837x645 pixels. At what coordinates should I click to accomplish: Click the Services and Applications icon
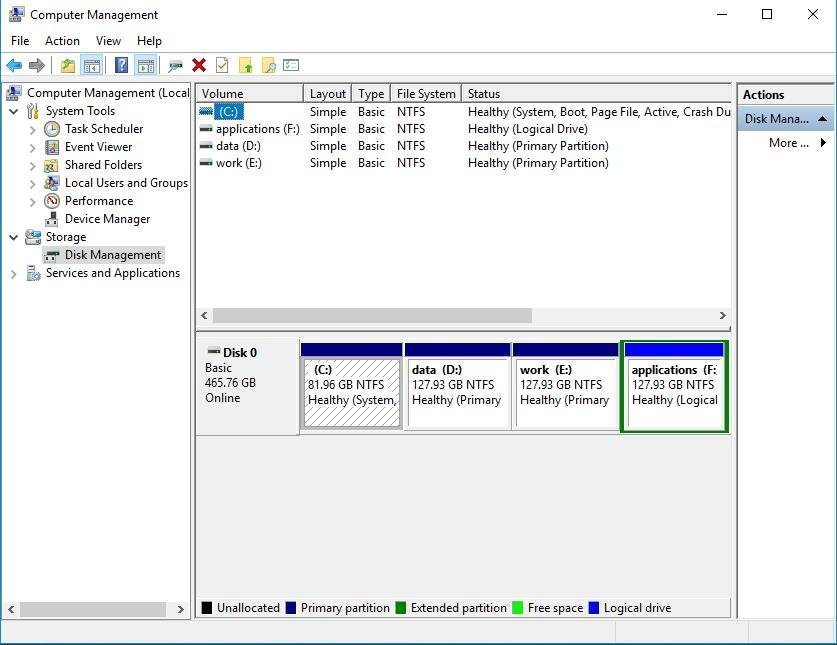point(33,273)
